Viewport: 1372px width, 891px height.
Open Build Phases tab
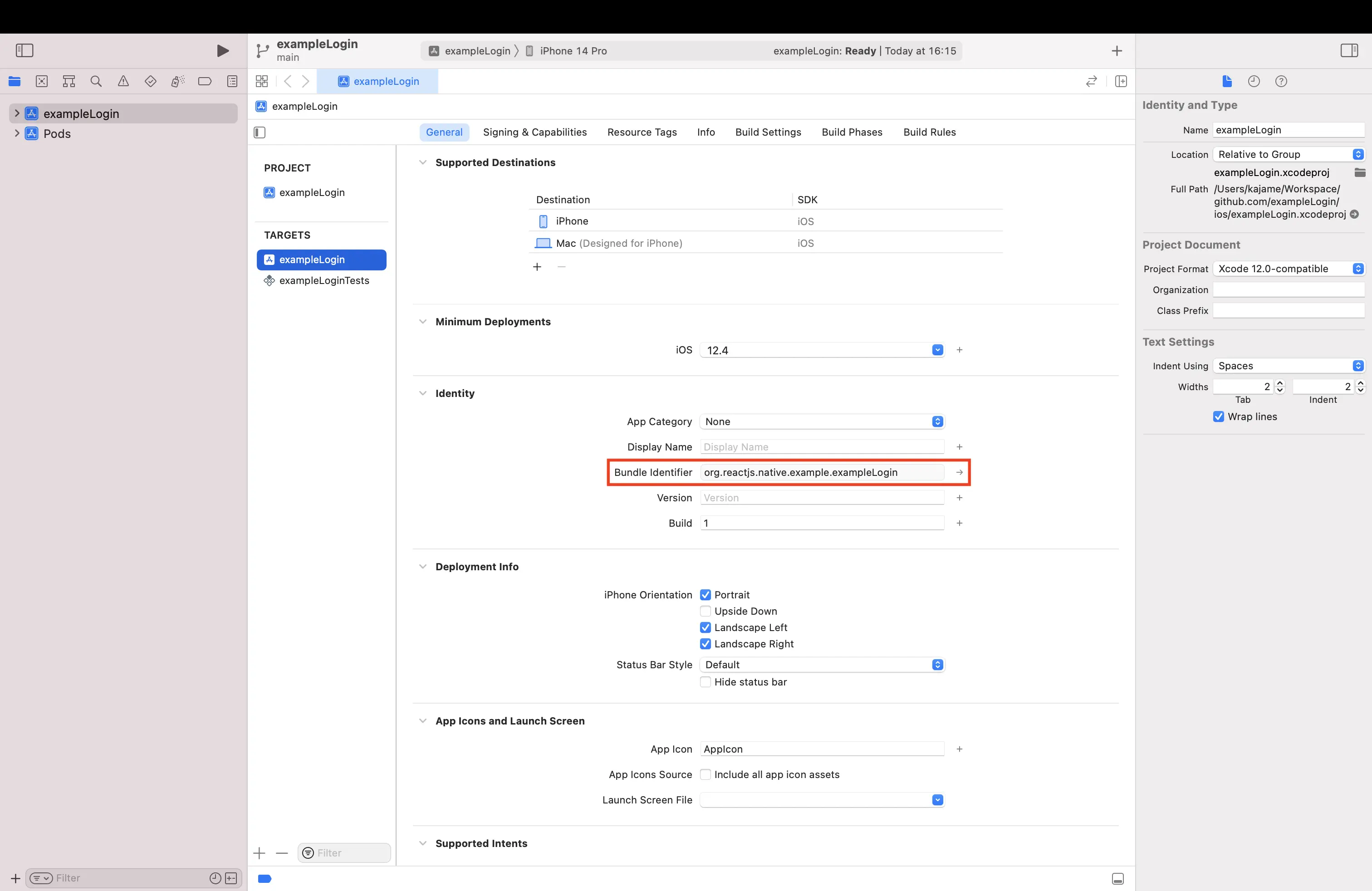pyautogui.click(x=852, y=132)
